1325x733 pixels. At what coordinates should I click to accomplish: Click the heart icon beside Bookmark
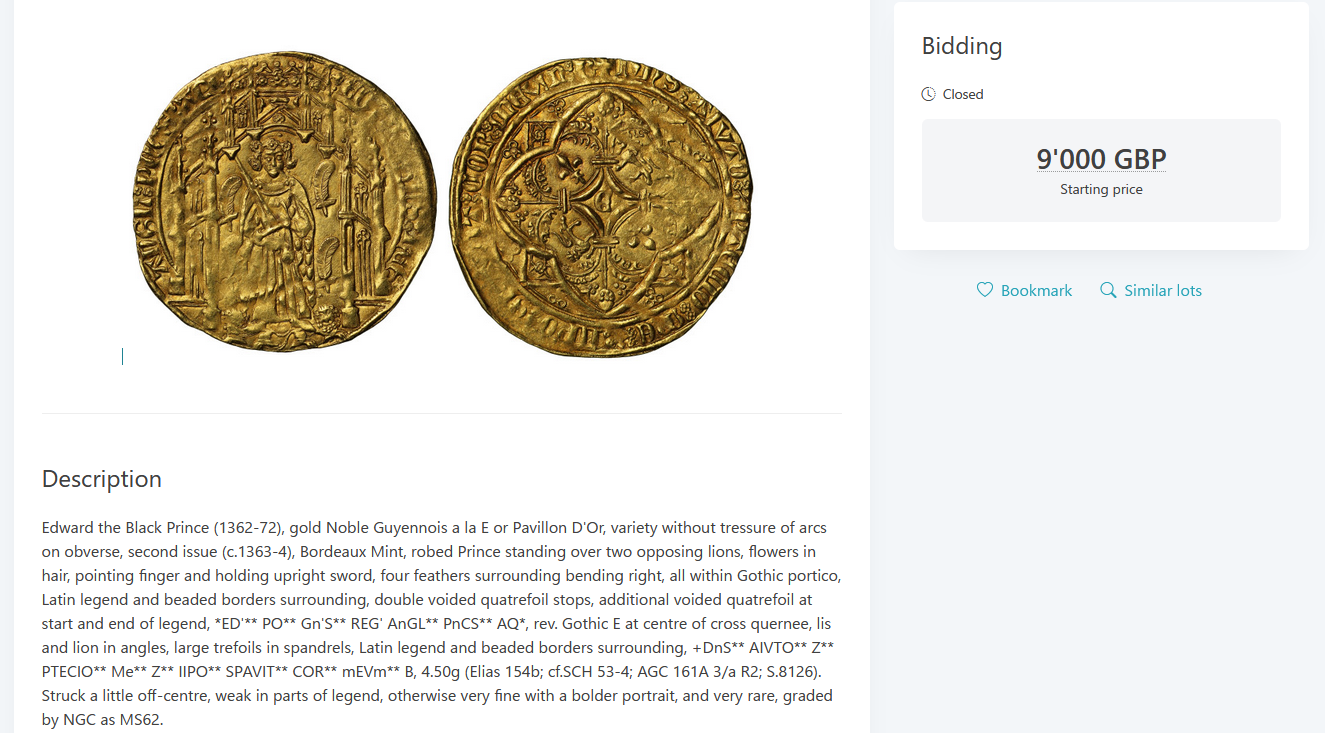point(985,290)
